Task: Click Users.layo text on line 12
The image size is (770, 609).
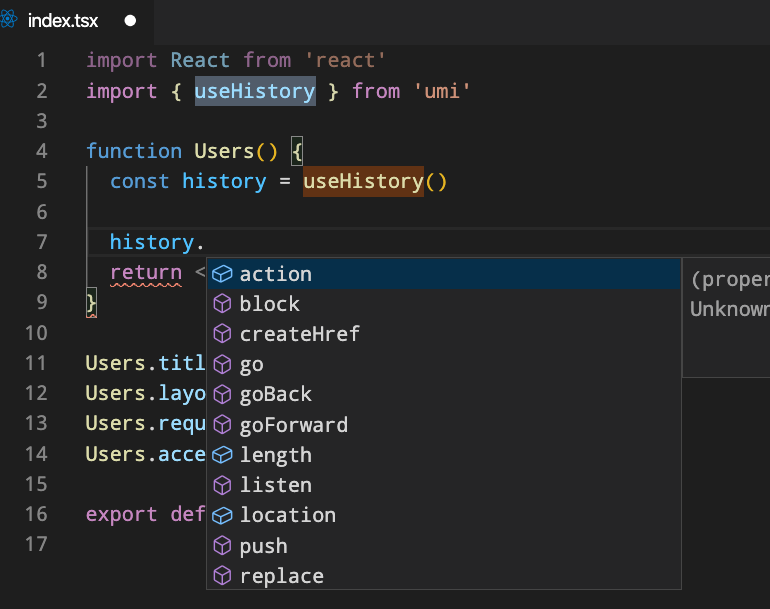Action: click(x=145, y=393)
